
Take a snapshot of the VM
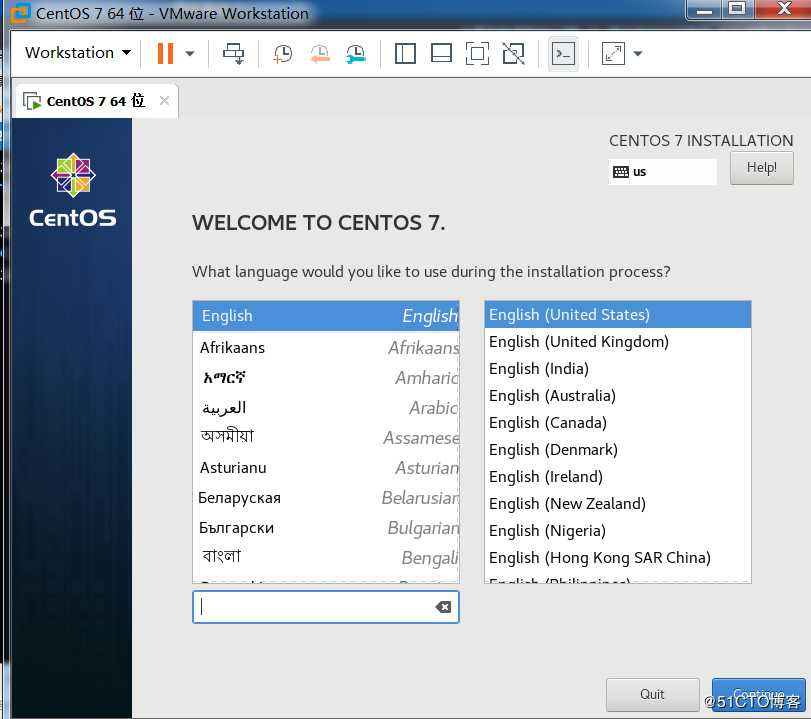pos(282,53)
